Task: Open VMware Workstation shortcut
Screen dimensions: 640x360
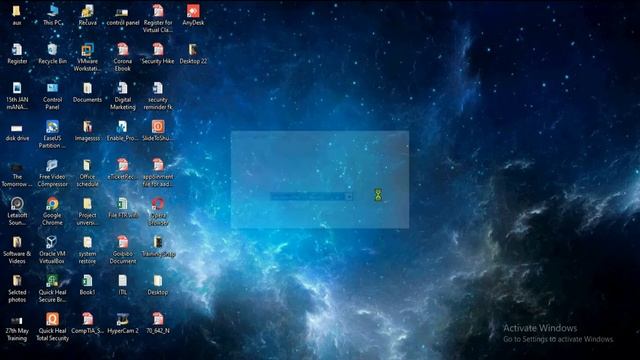Action: 87,57
